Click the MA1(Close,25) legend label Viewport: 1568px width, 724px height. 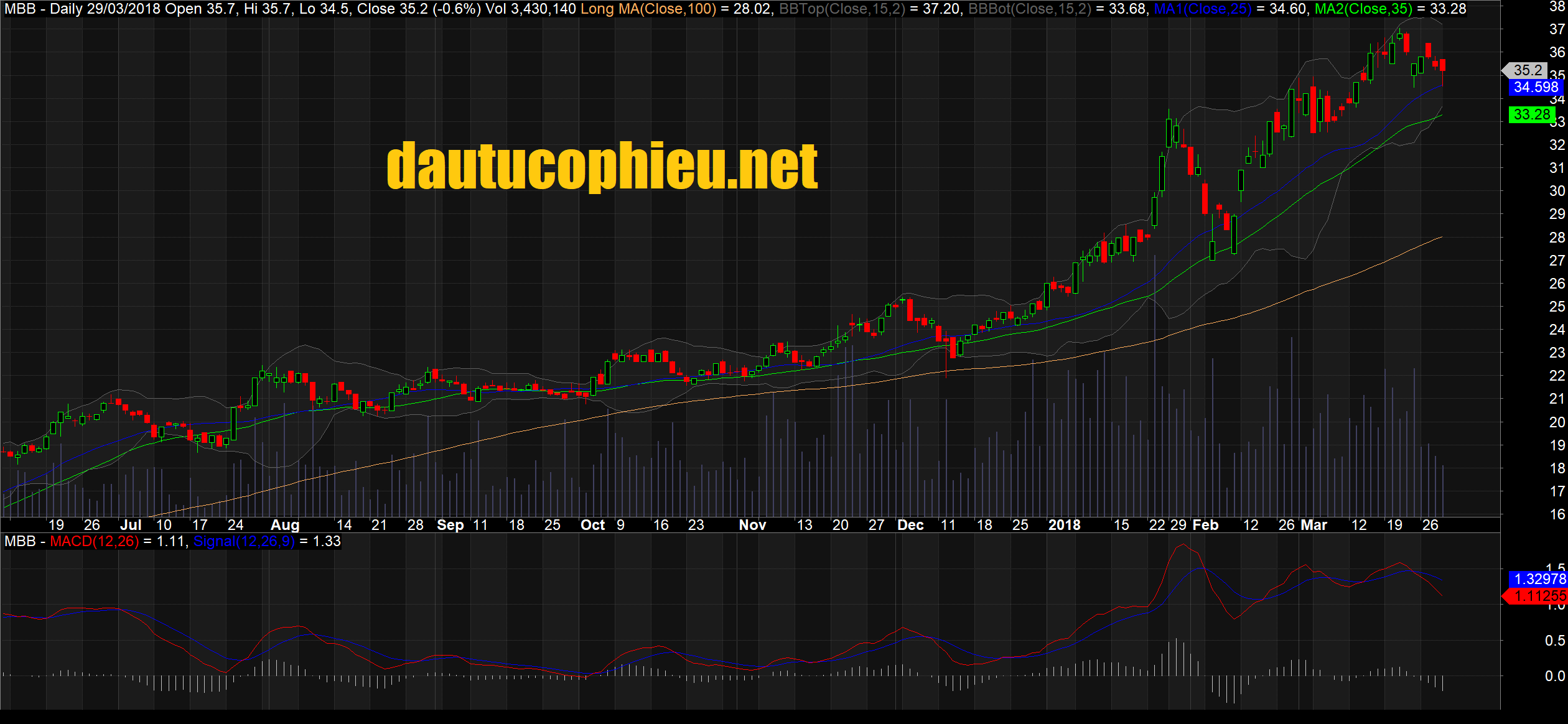[x=1203, y=9]
